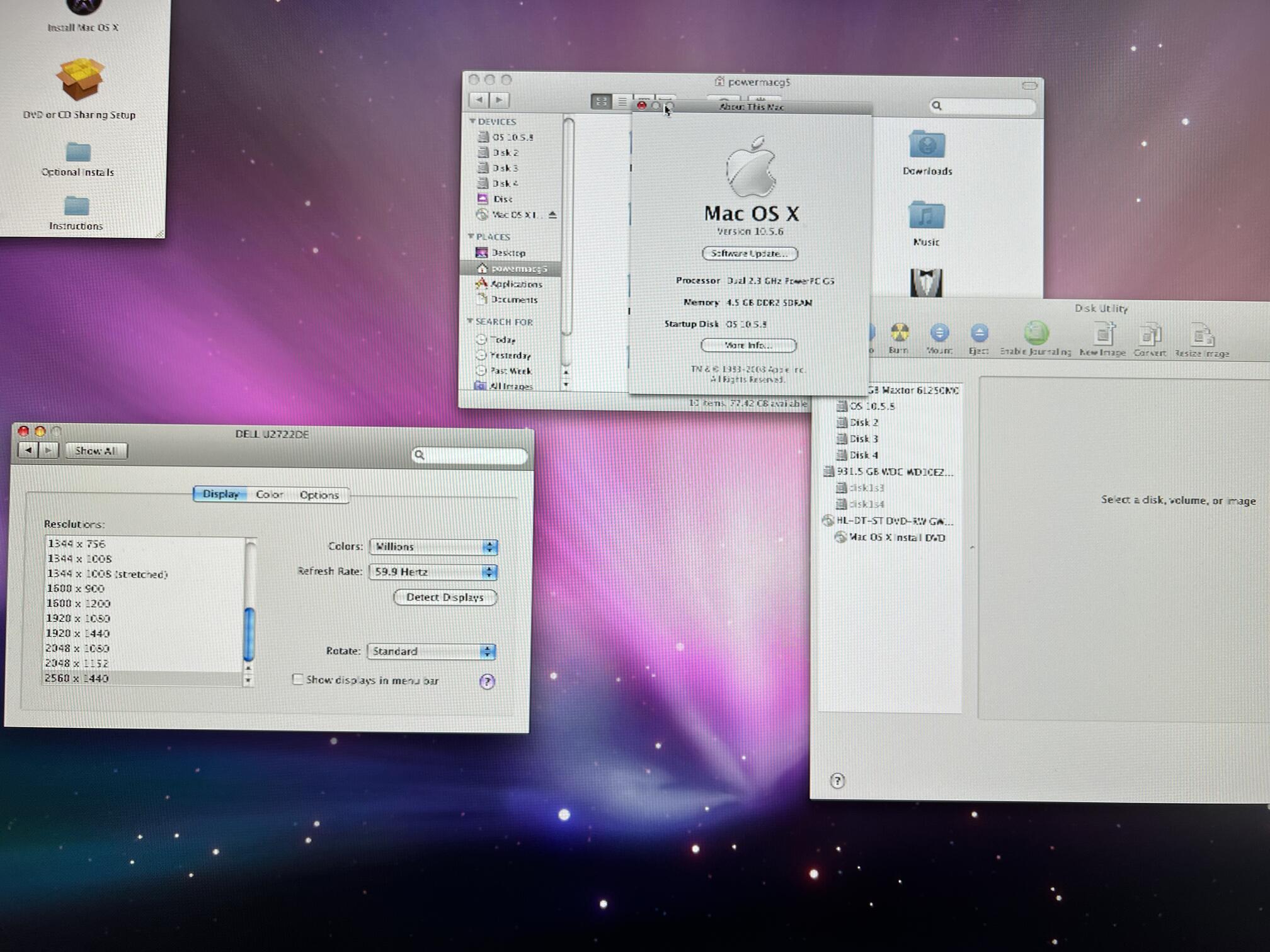Select Yesterday search in Finder sidebar
Image resolution: width=1270 pixels, height=952 pixels.
[511, 355]
